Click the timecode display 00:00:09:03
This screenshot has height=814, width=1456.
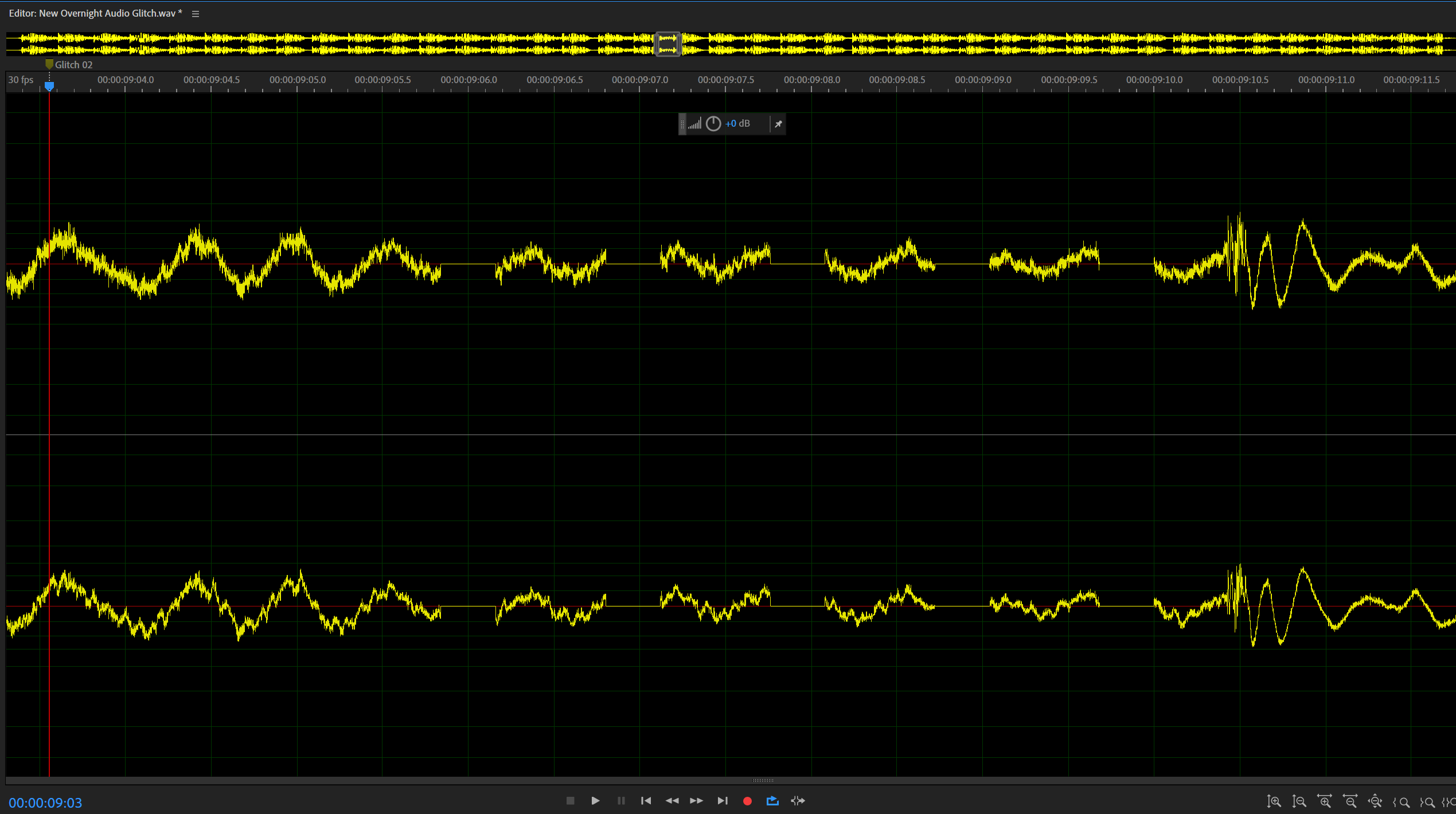45,803
